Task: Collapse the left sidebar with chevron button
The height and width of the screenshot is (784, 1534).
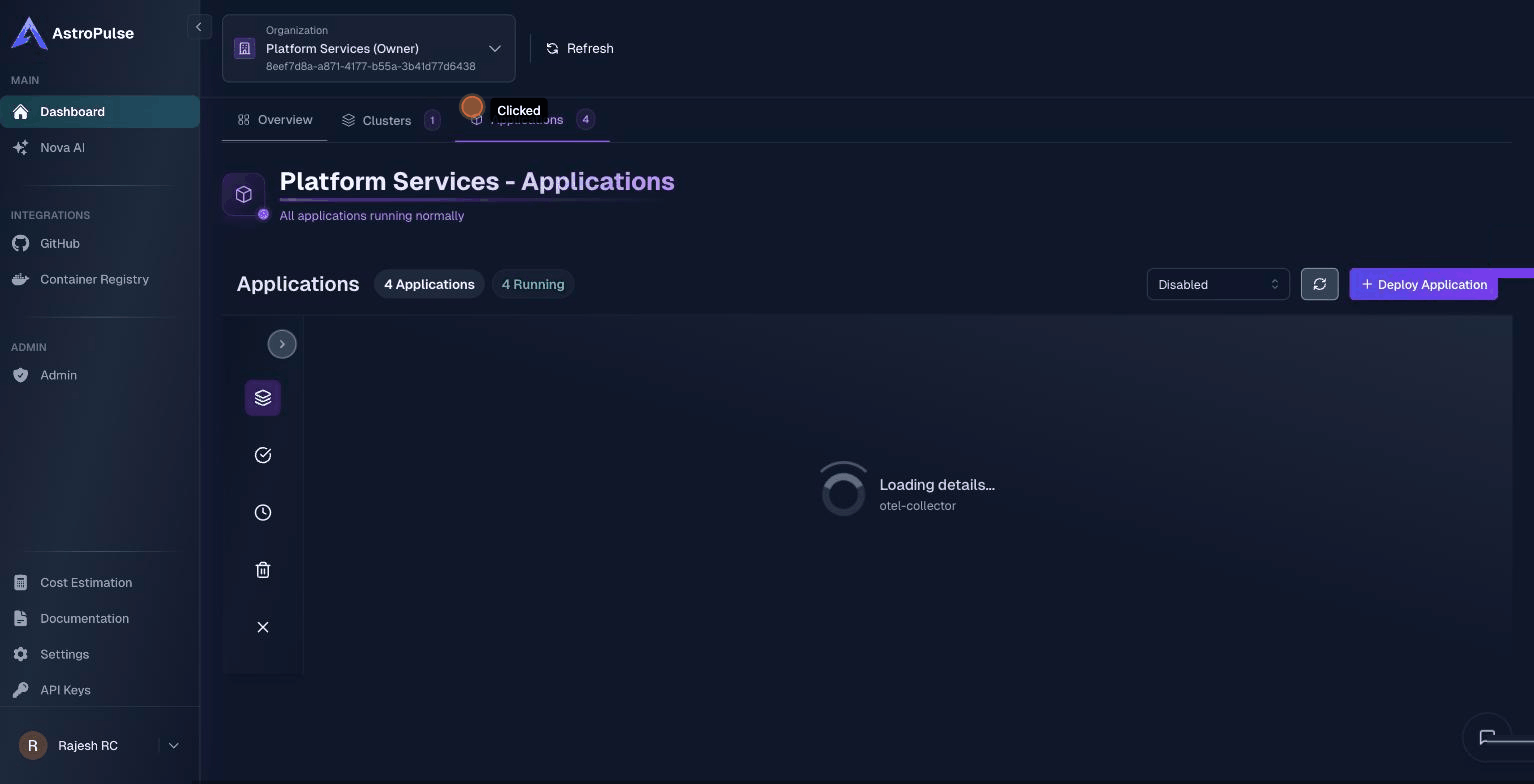Action: tap(198, 27)
